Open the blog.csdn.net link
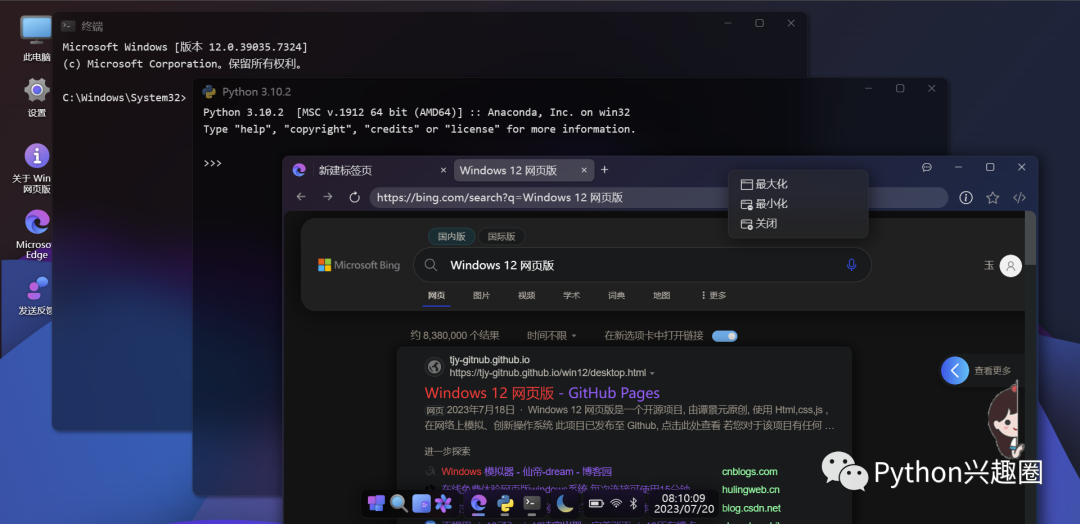1080x524 pixels. point(751,509)
